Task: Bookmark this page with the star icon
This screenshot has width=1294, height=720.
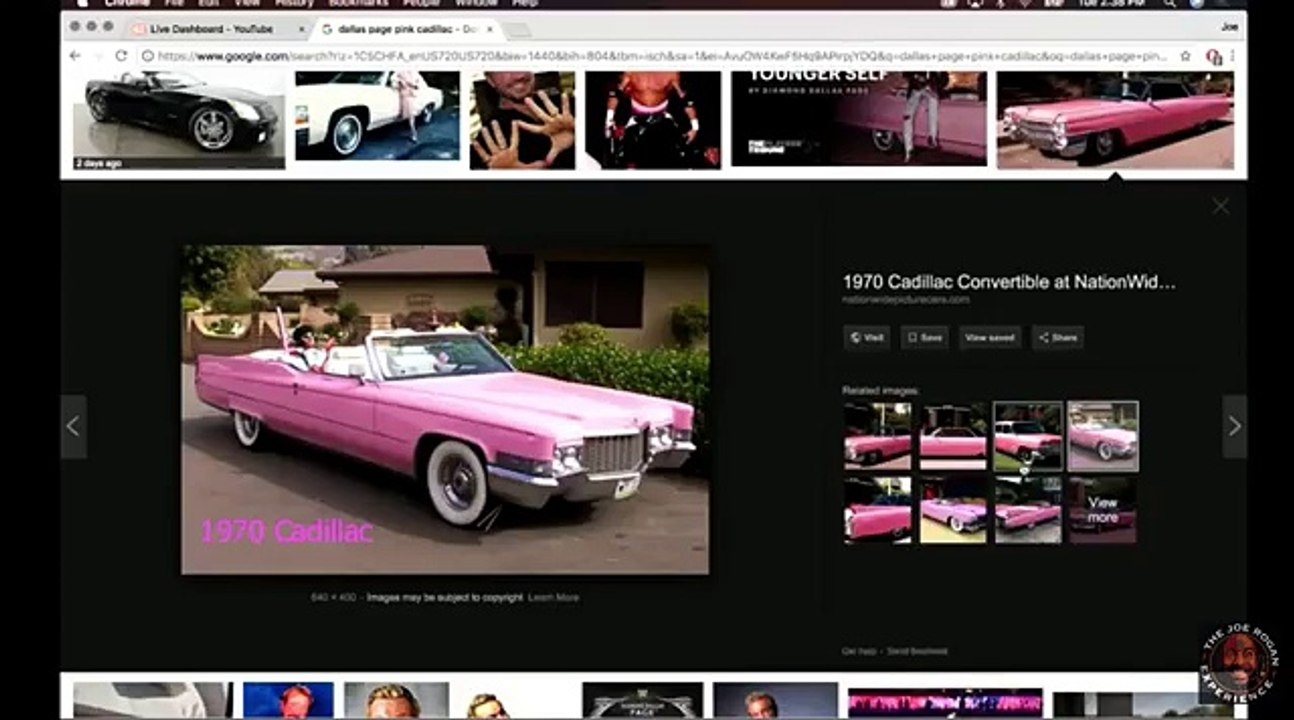Action: point(1186,56)
